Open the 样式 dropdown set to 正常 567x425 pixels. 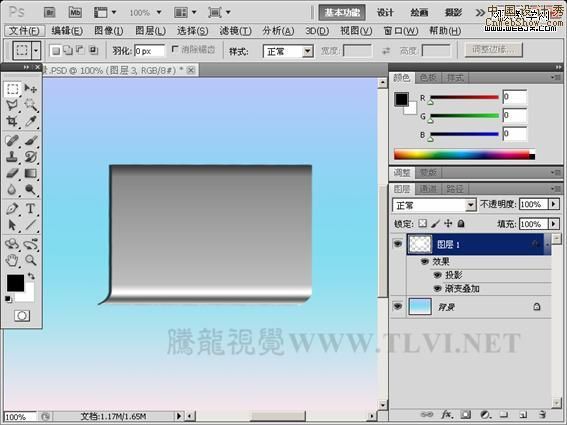point(288,51)
